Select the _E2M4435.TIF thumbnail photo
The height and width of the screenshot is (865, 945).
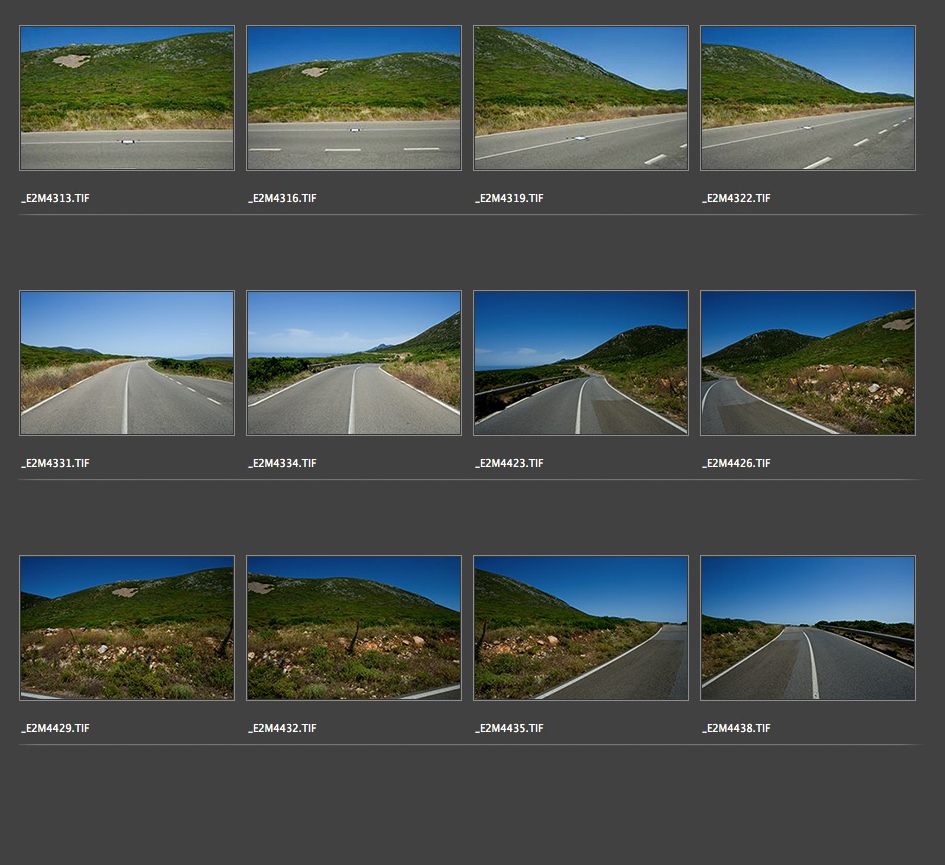click(x=581, y=628)
